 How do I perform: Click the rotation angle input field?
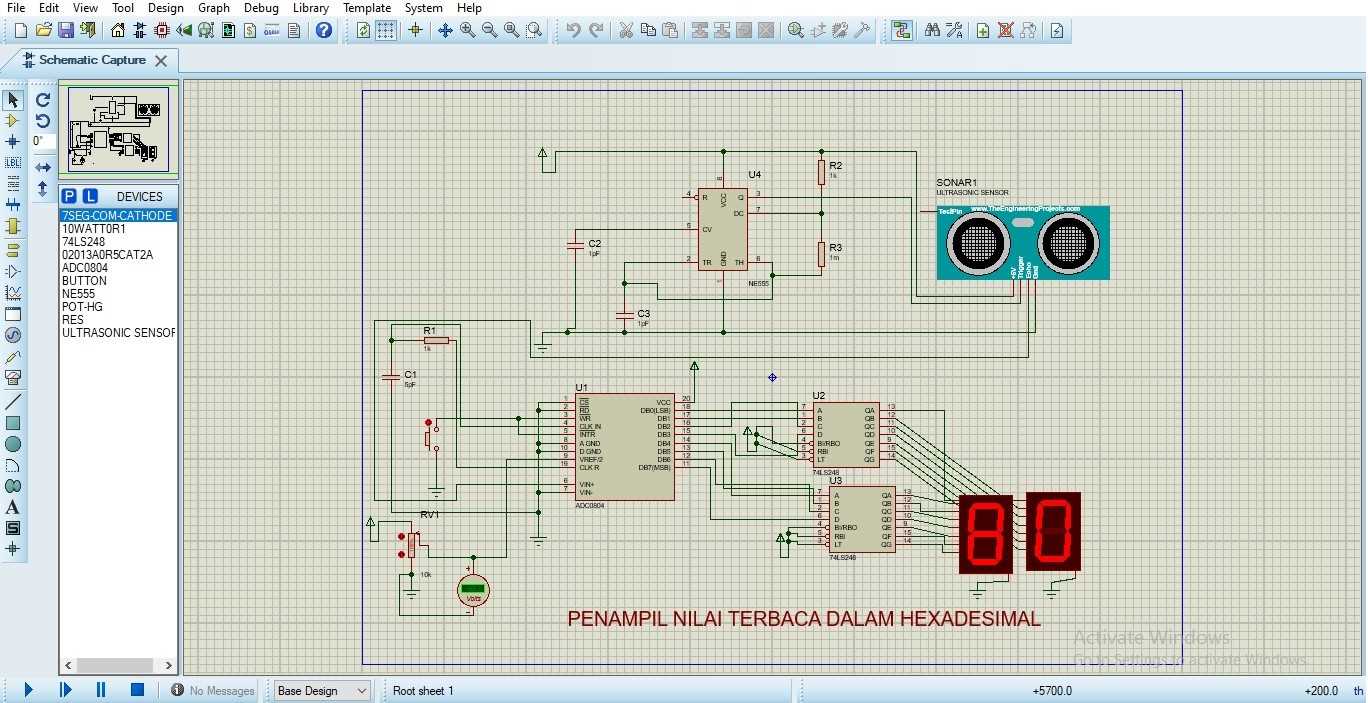pyautogui.click(x=43, y=142)
